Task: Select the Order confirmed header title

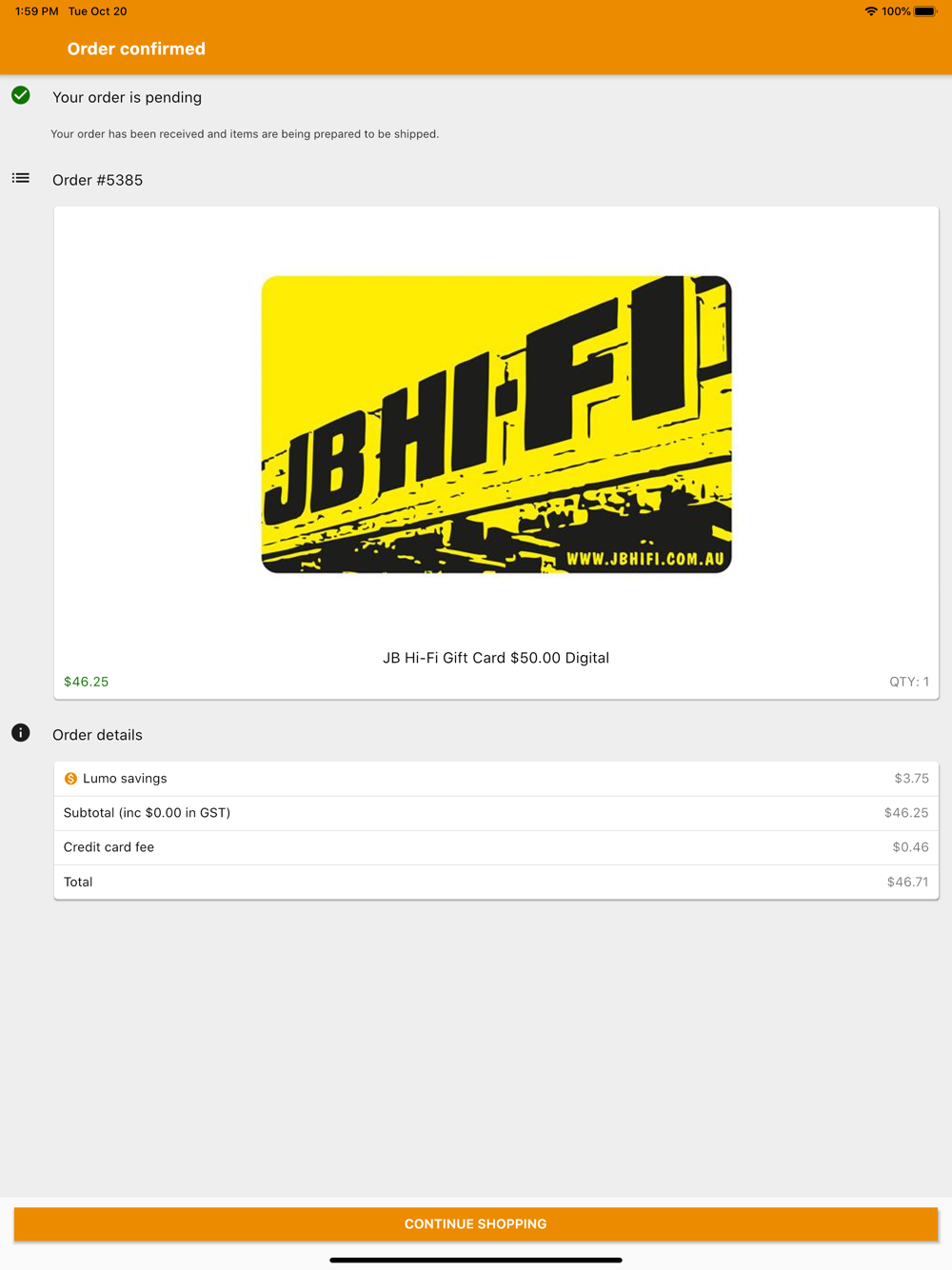Action: [x=136, y=49]
